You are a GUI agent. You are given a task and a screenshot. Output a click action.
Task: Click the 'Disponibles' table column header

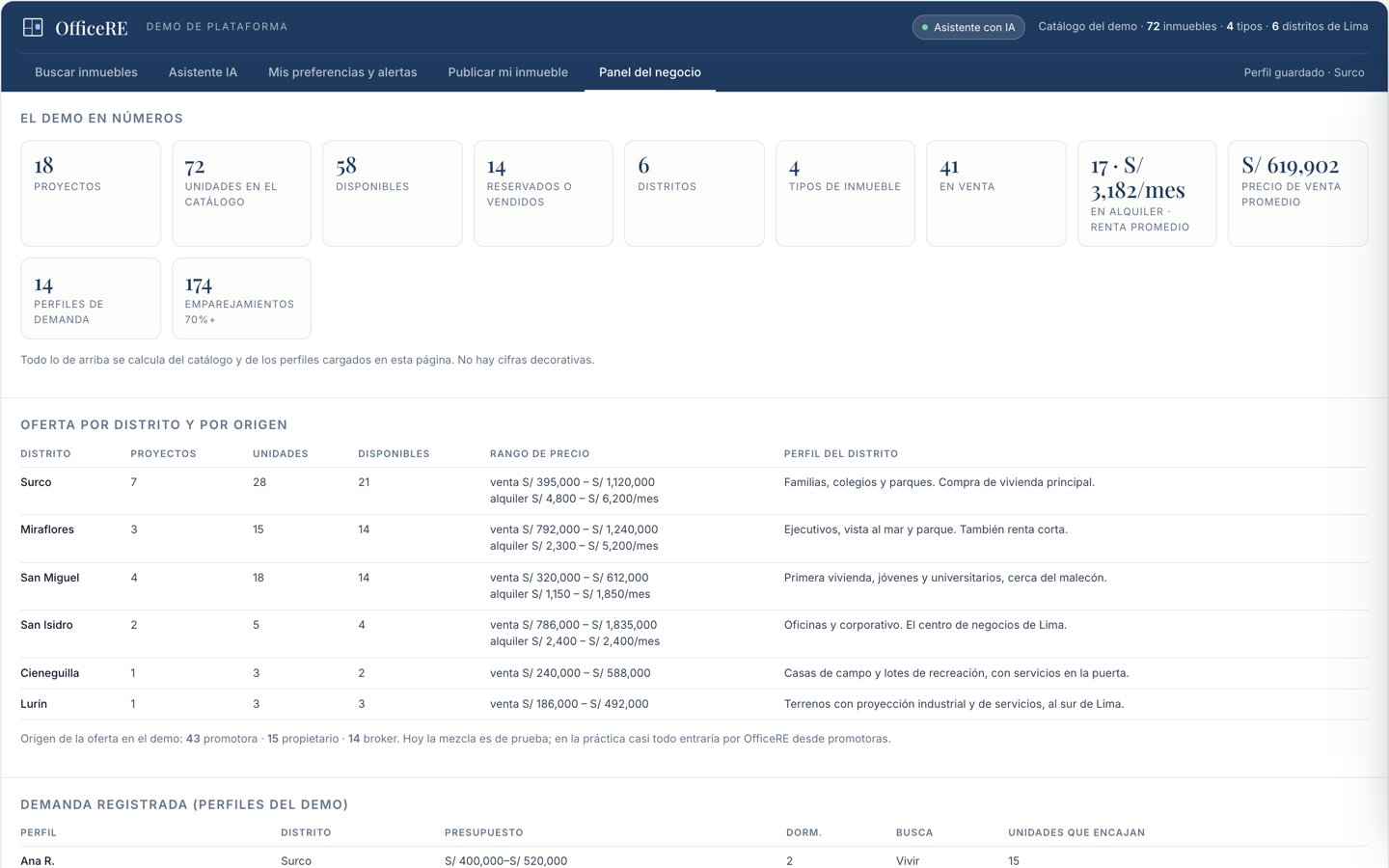pyautogui.click(x=394, y=454)
